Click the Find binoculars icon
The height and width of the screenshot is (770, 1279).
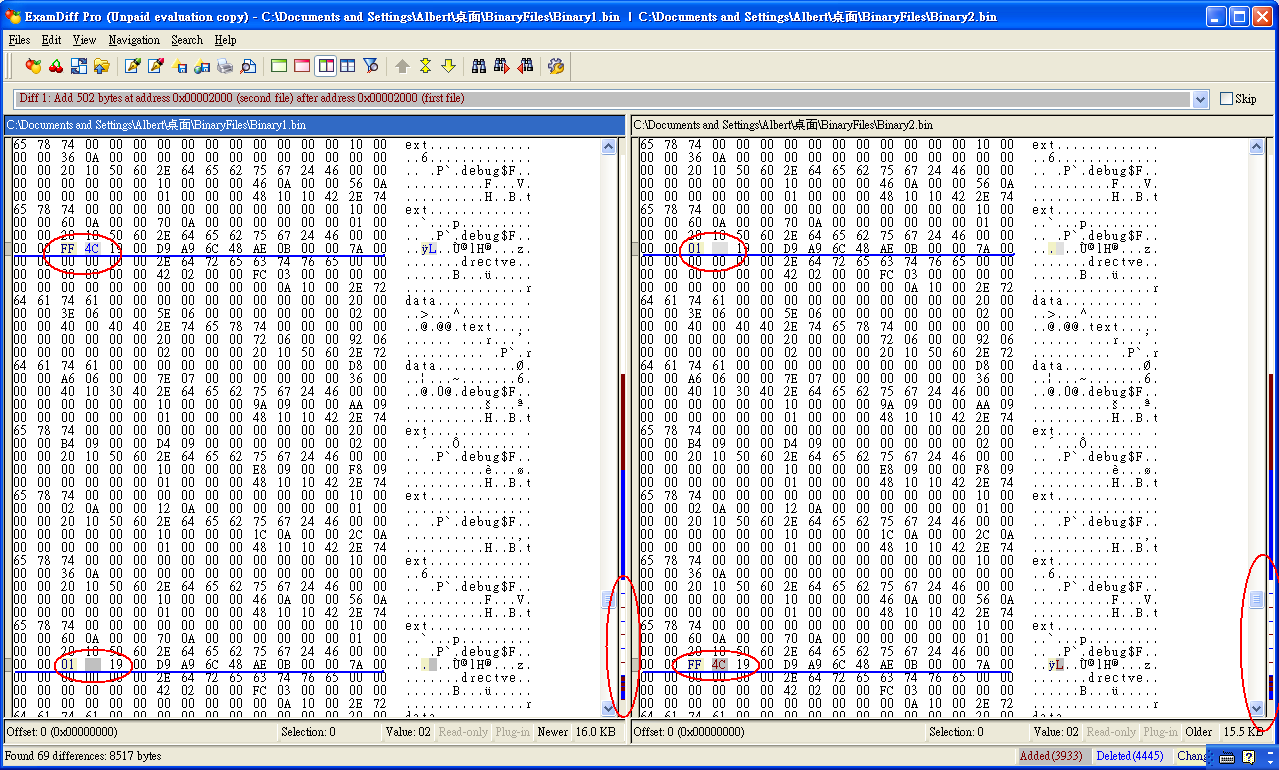(x=479, y=66)
